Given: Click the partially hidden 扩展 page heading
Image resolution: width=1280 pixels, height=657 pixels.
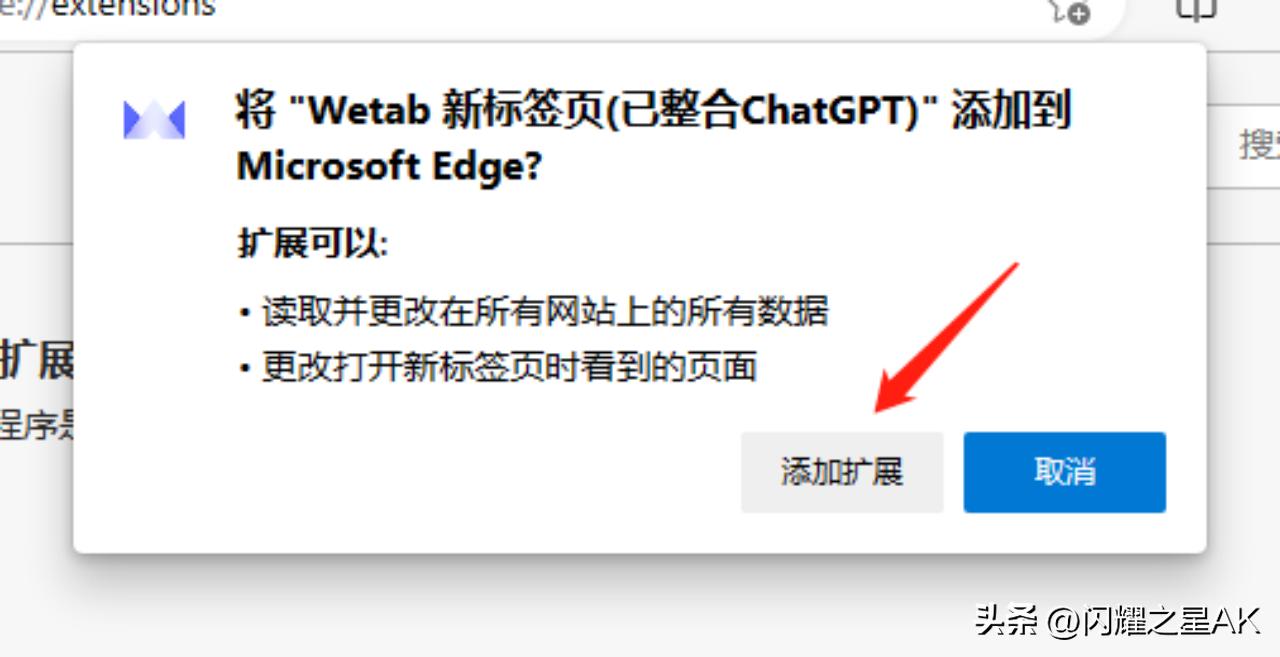Looking at the screenshot, I should pos(37,360).
